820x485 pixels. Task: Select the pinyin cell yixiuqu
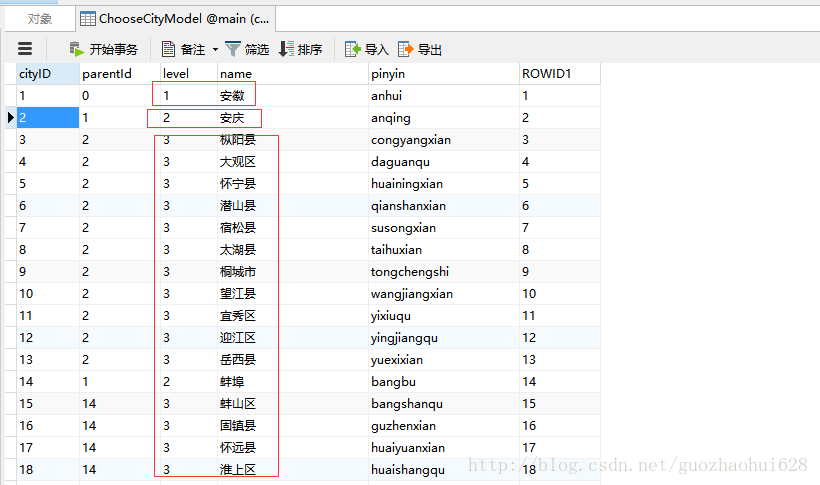[x=444, y=315]
